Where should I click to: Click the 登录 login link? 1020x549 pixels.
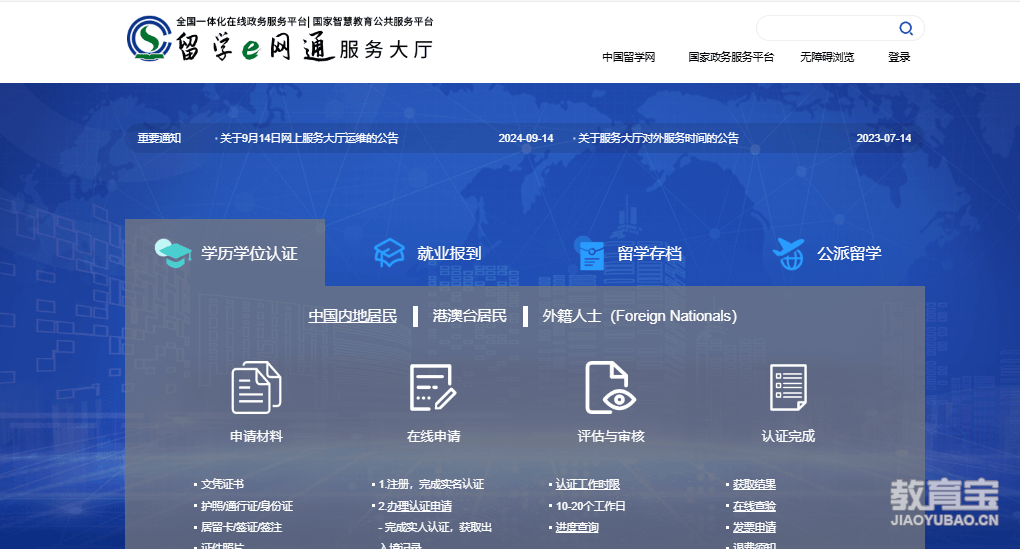pos(899,57)
